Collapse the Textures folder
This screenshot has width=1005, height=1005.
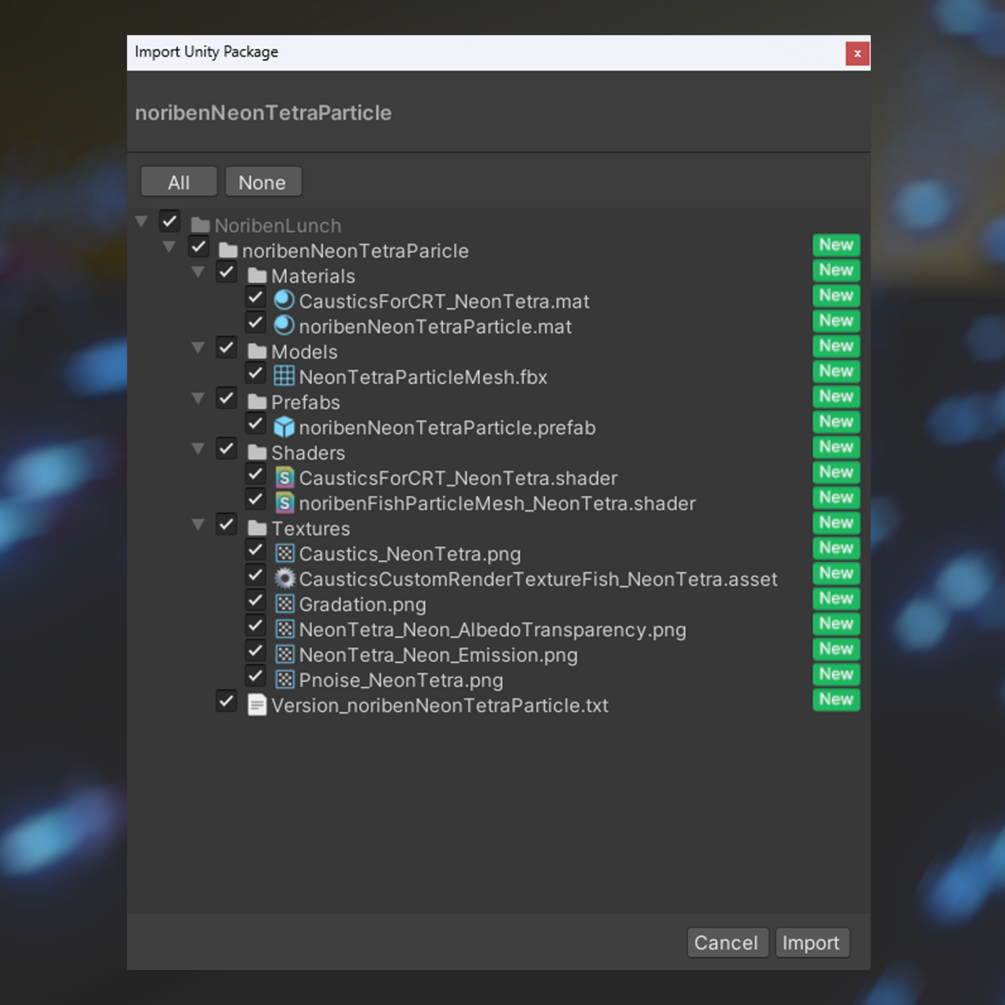tap(198, 524)
